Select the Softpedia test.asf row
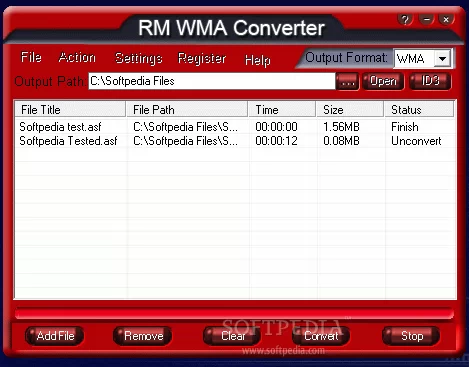Screen dimensions: 469x367 click(235, 127)
